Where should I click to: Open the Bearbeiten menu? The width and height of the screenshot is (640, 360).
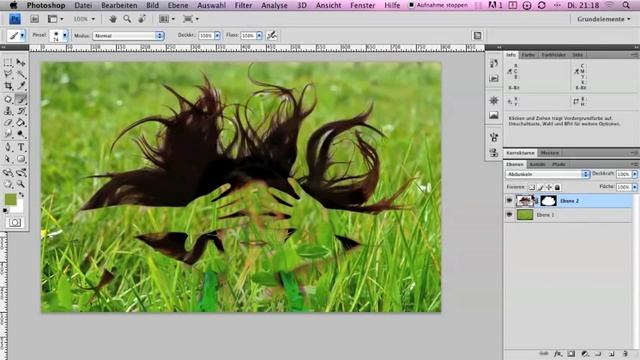[119, 5]
